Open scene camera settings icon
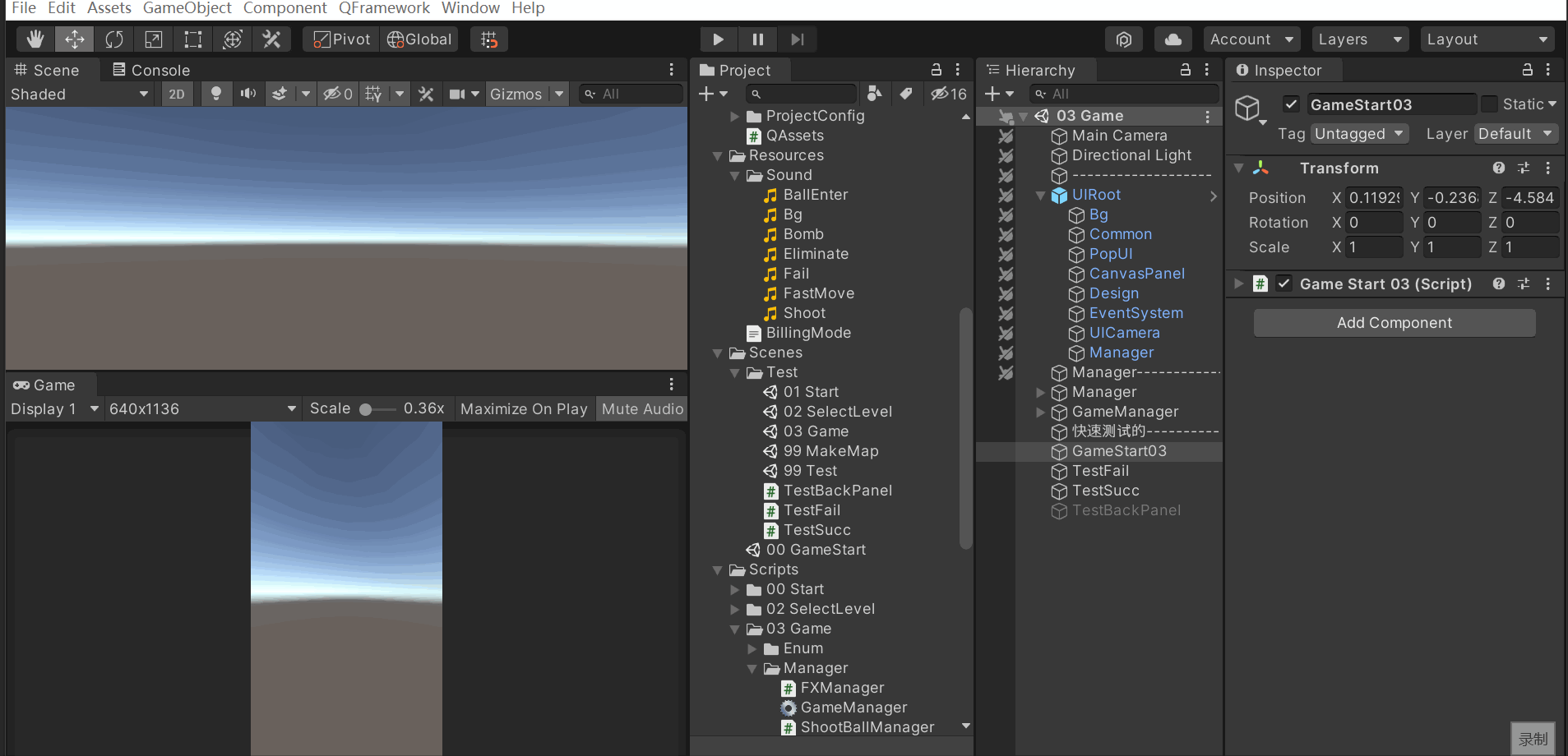The width and height of the screenshot is (1568, 756). pos(457,94)
